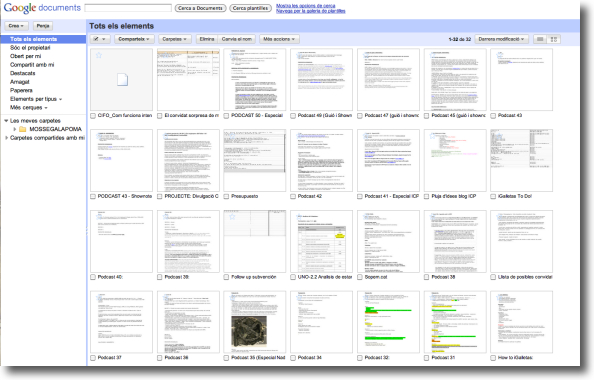Click Mostra les opcions de cerca link

tap(306, 6)
